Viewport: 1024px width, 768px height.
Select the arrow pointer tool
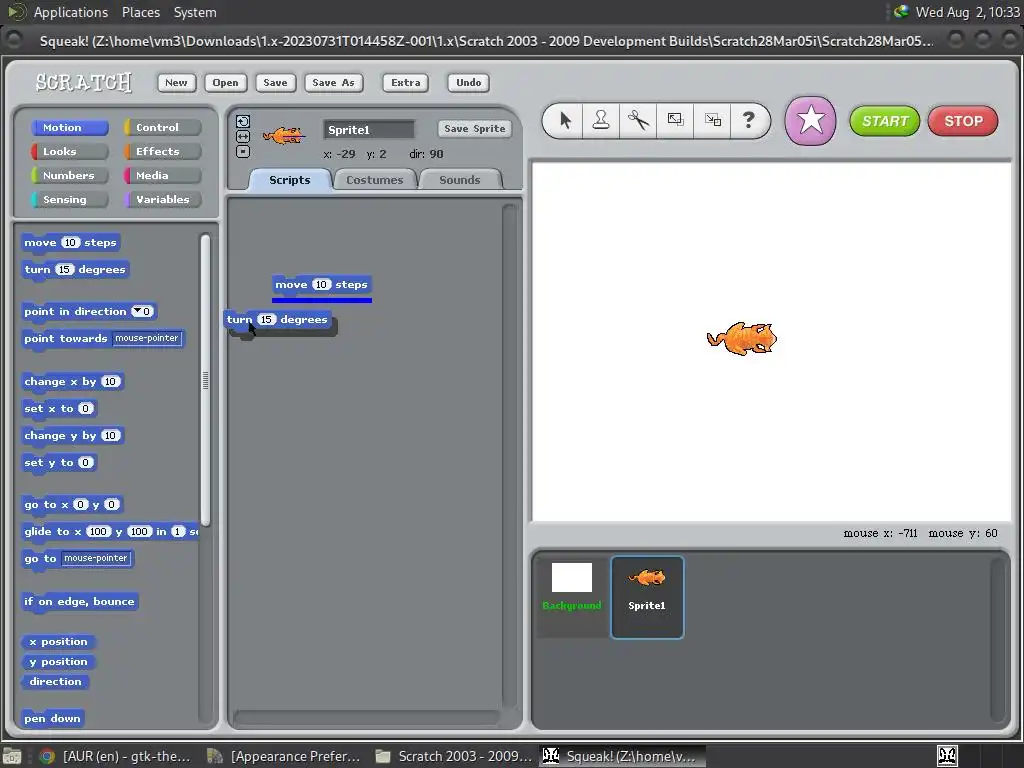(x=566, y=120)
